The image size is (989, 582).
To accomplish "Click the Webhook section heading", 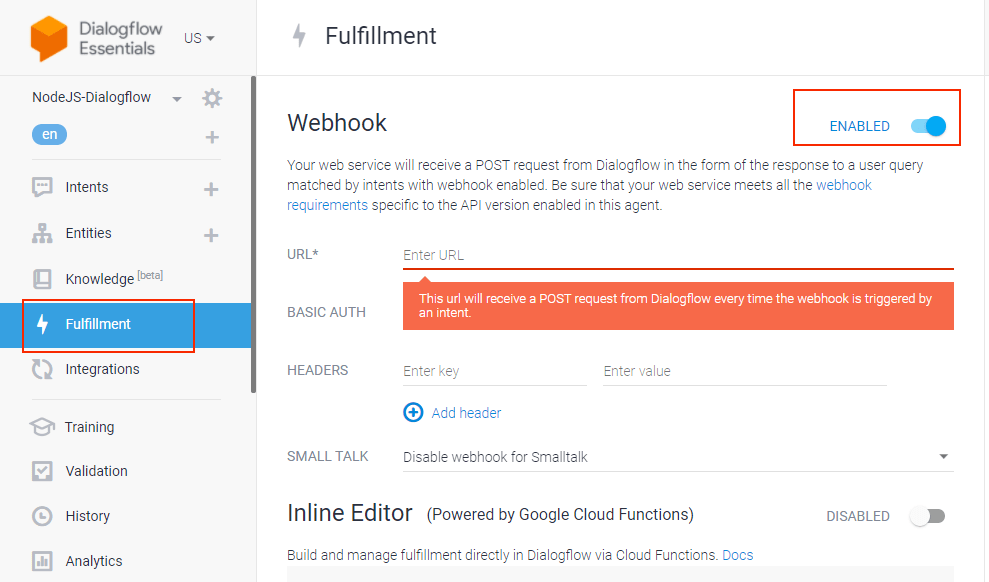I will pos(337,123).
